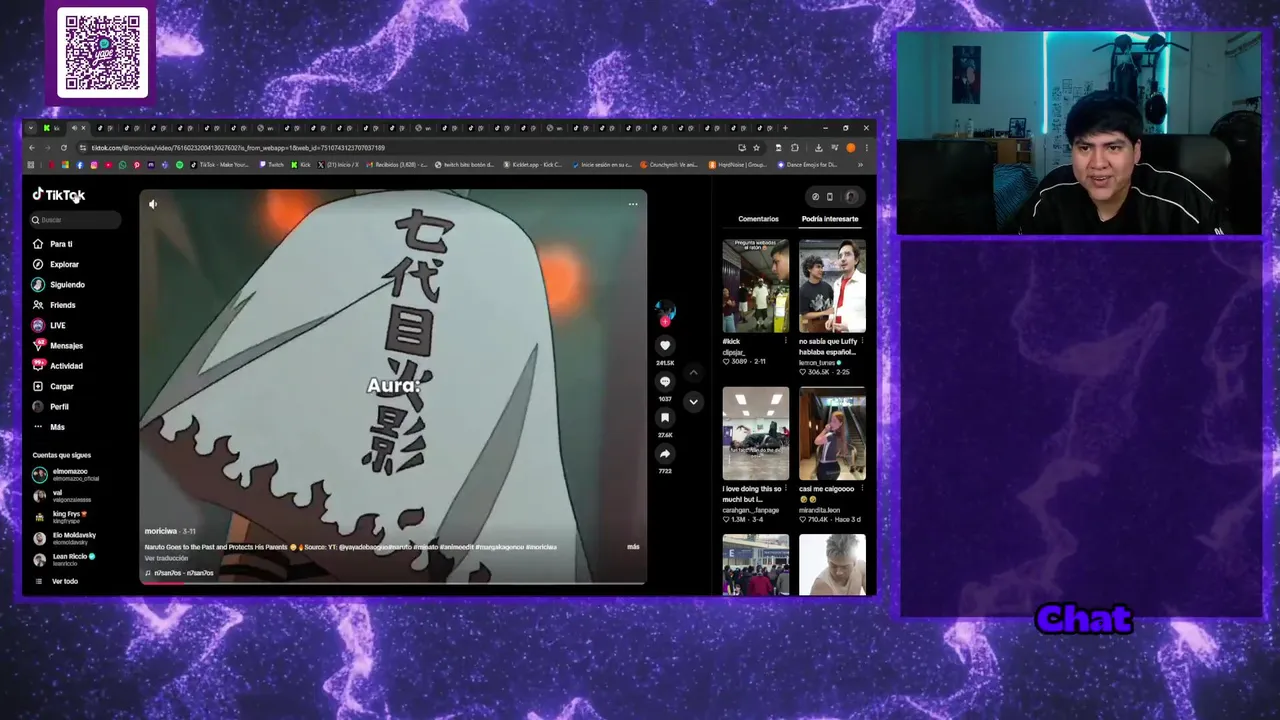Reload the page in browser
Screen dimensions: 1280x720
coord(64,148)
